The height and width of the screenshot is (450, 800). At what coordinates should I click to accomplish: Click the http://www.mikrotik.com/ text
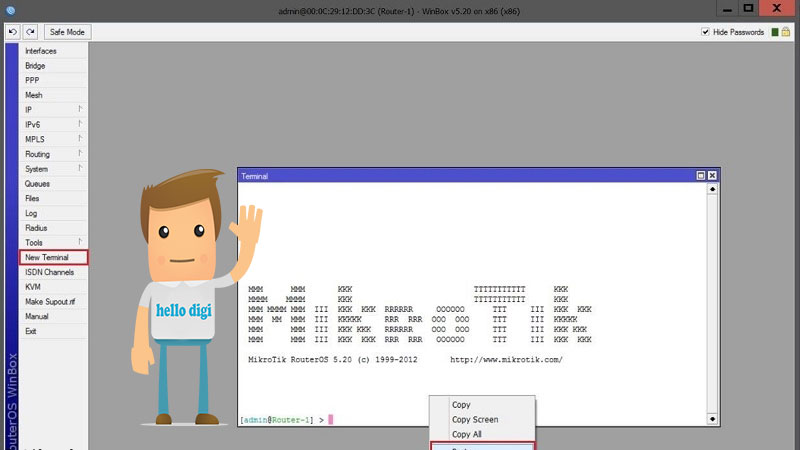(506, 359)
